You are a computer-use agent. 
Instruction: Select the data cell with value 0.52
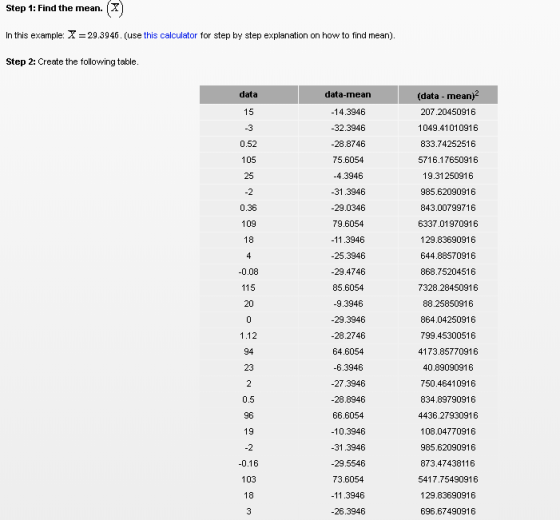pyautogui.click(x=249, y=144)
